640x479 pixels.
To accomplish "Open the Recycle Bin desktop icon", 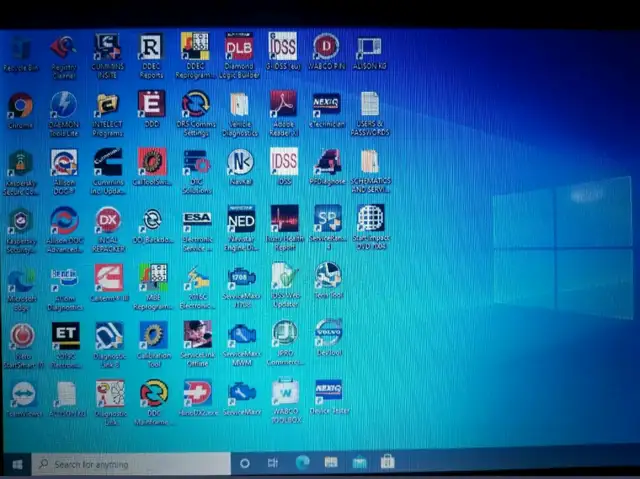I will (x=20, y=49).
